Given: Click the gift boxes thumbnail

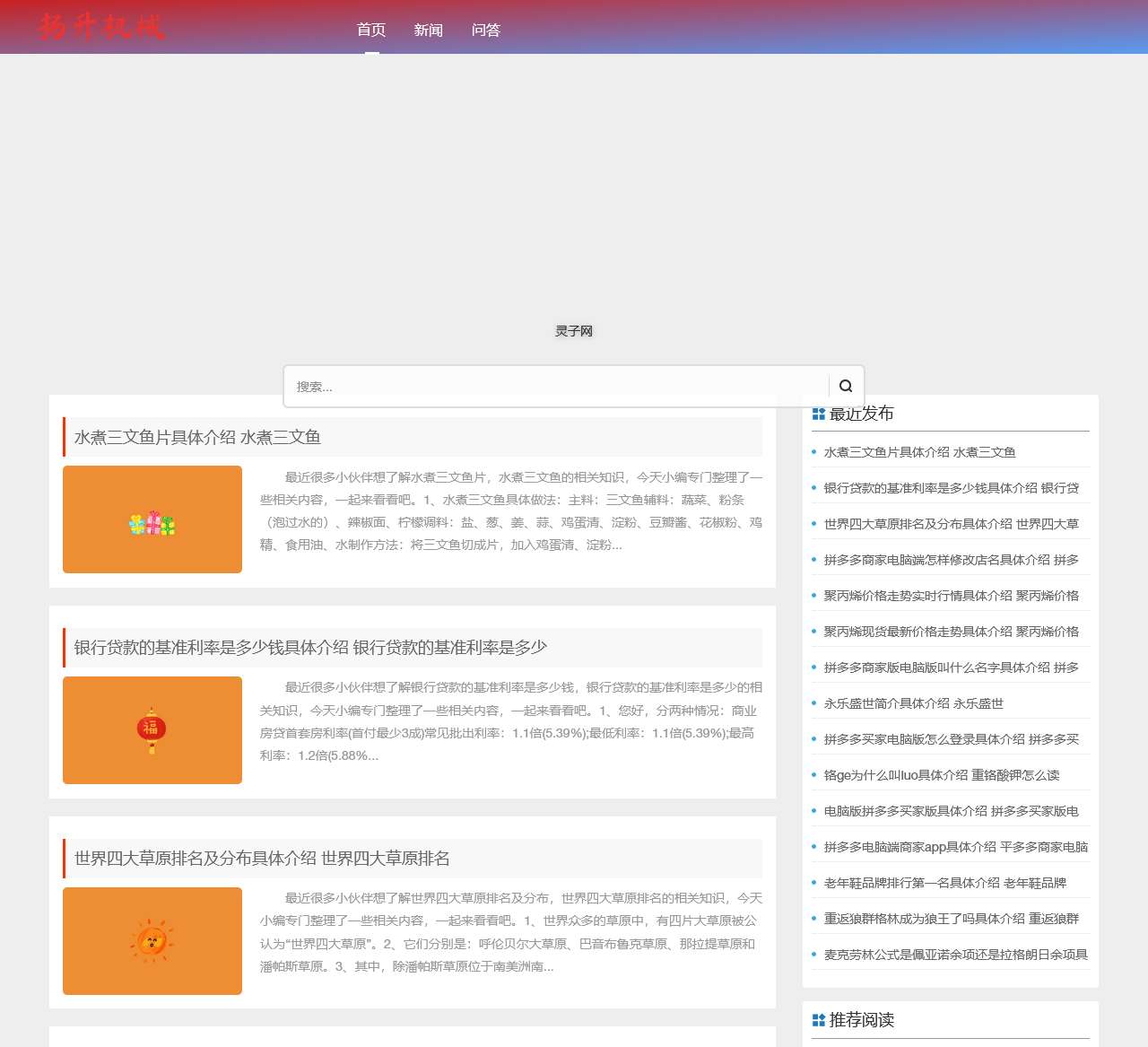Looking at the screenshot, I should point(152,519).
